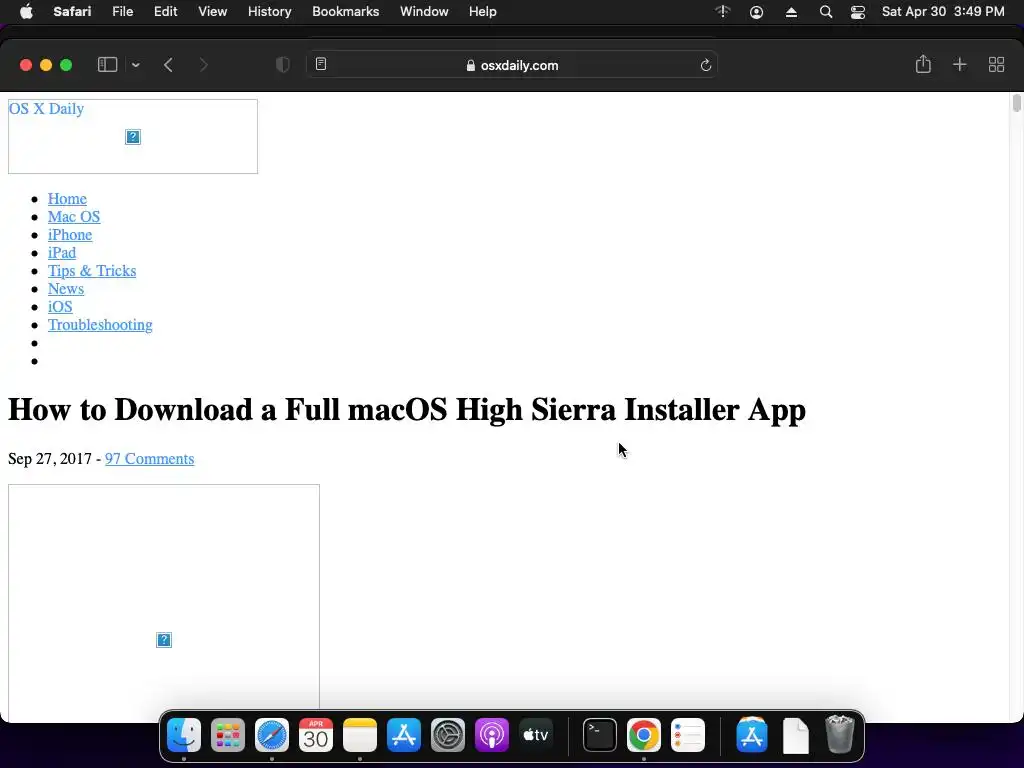The width and height of the screenshot is (1024, 768).
Task: Open the OS X Daily header link
Action: (x=46, y=108)
